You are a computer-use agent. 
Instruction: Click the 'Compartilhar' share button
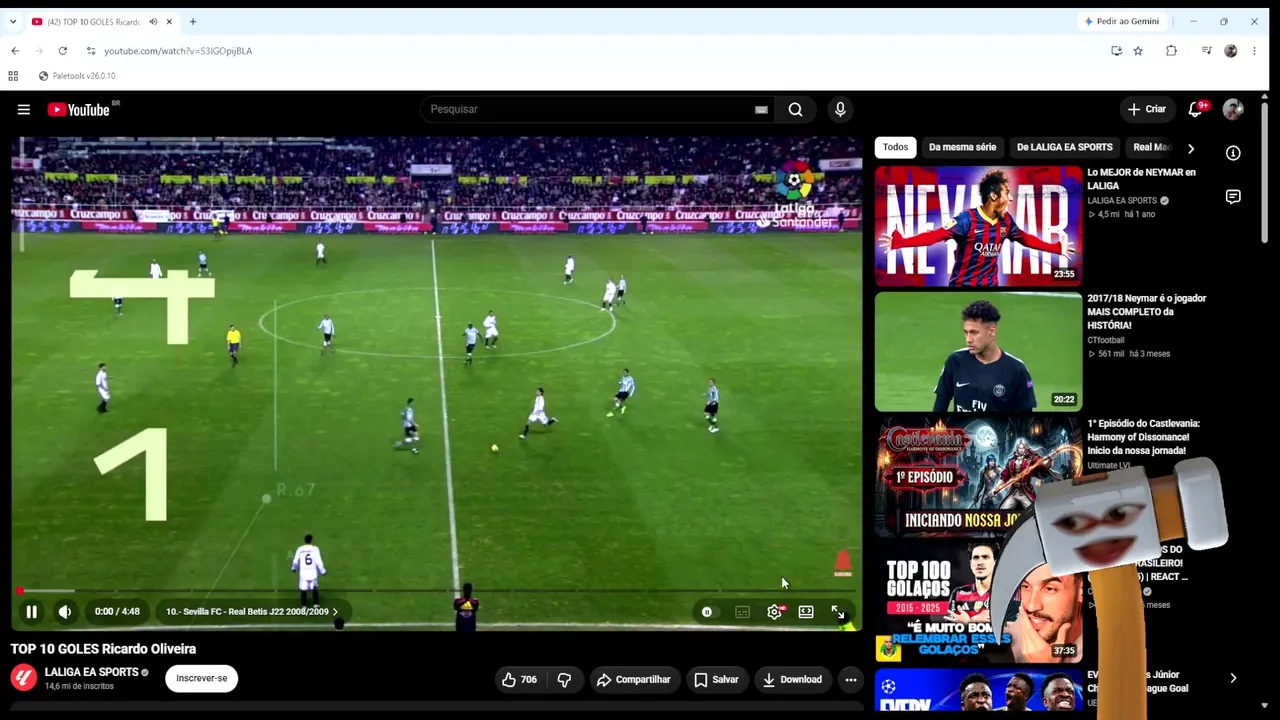[x=633, y=680]
